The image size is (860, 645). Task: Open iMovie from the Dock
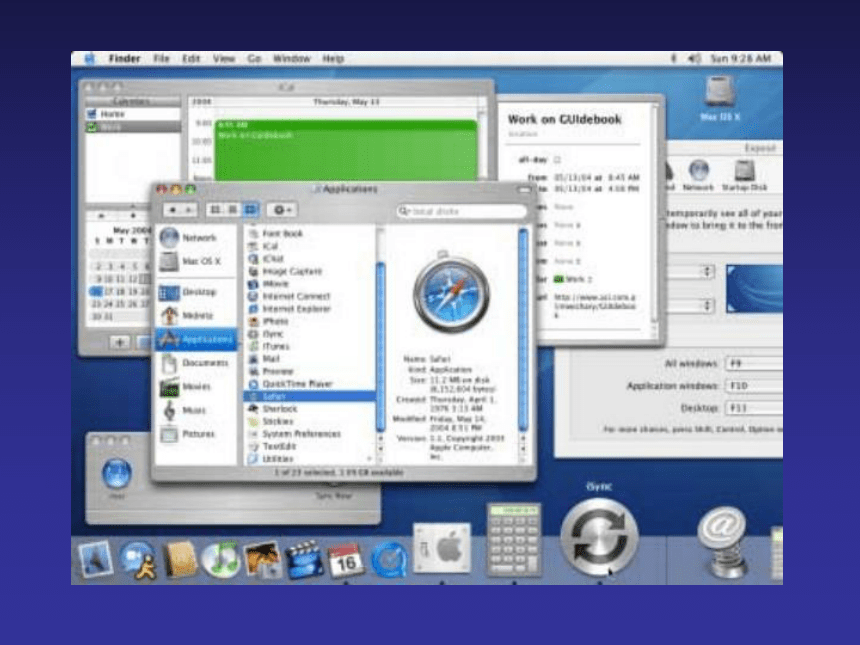(303, 559)
